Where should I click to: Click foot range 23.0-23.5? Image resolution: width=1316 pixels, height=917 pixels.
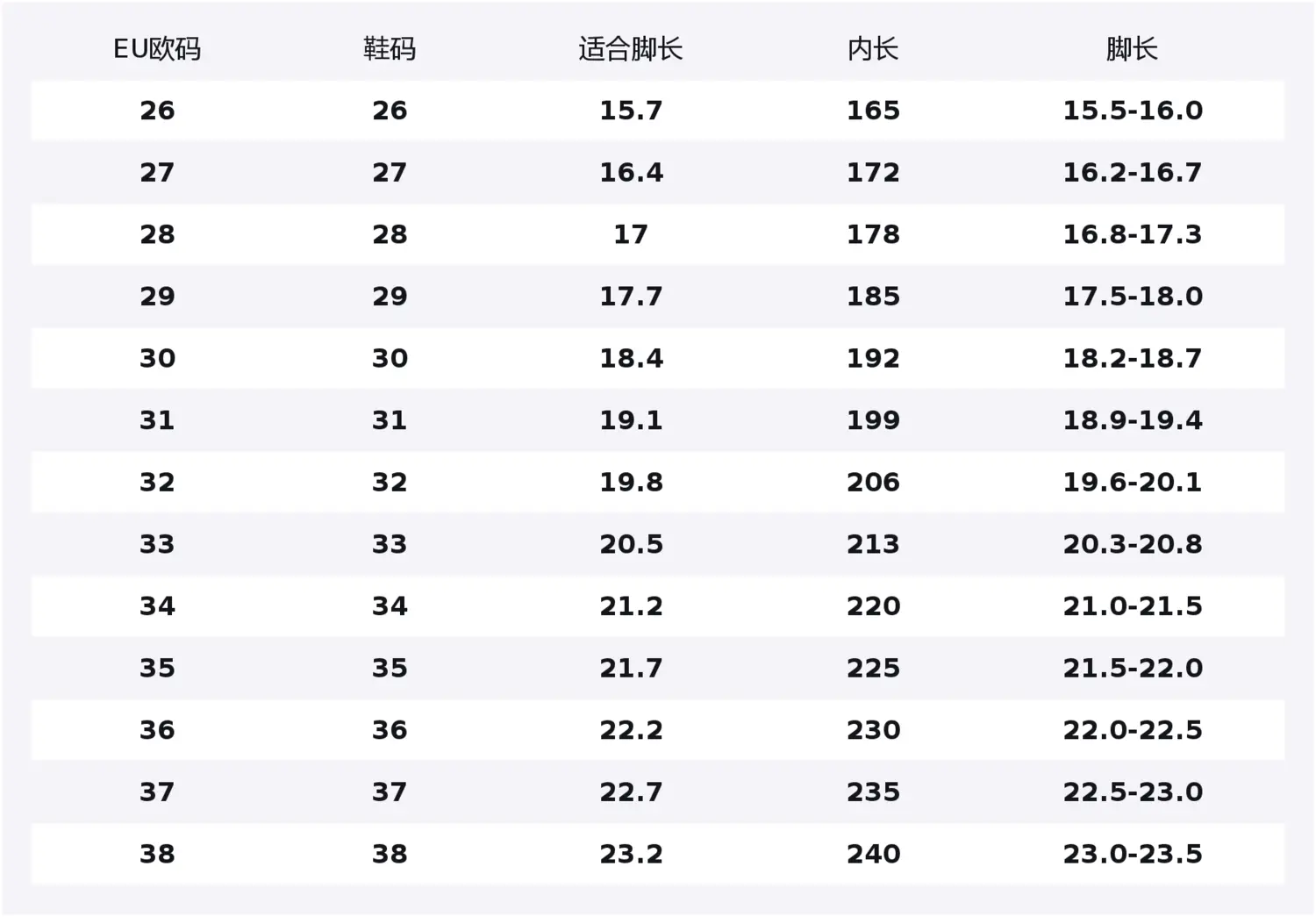point(1133,854)
